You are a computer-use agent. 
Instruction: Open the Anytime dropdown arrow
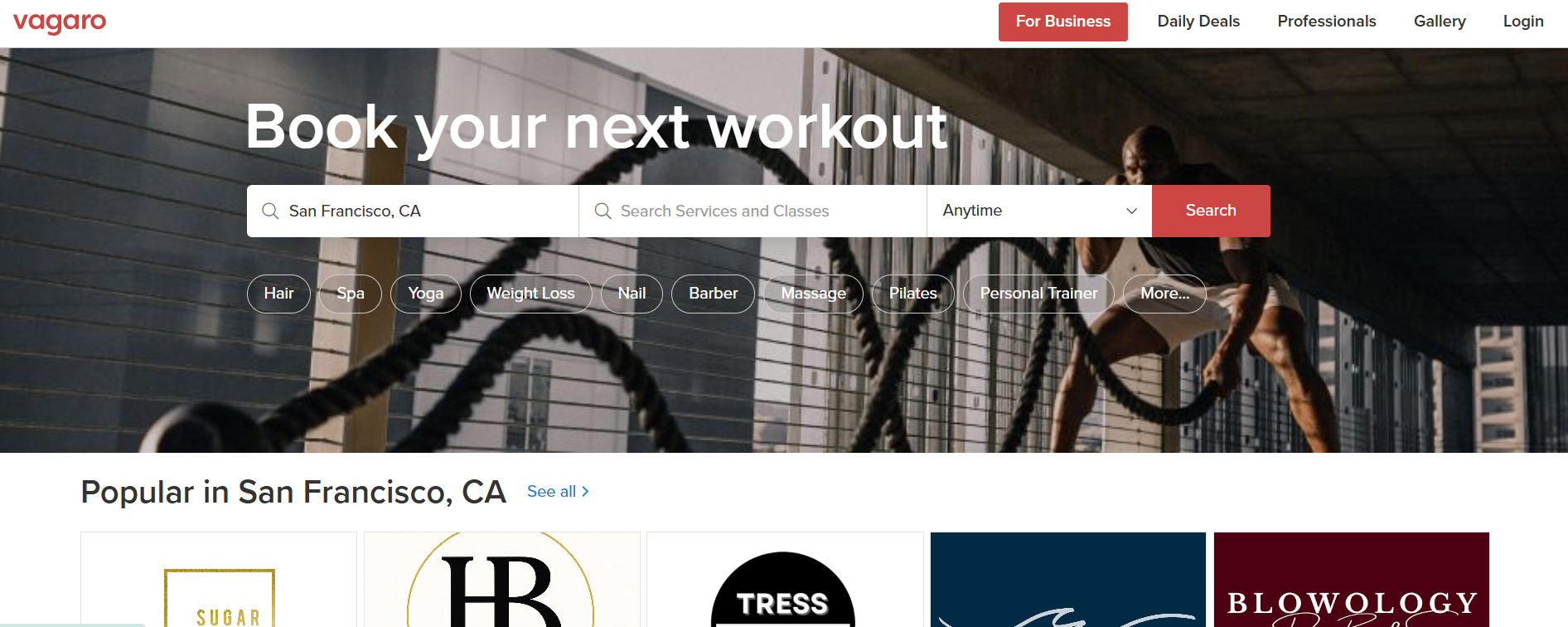pos(1131,211)
